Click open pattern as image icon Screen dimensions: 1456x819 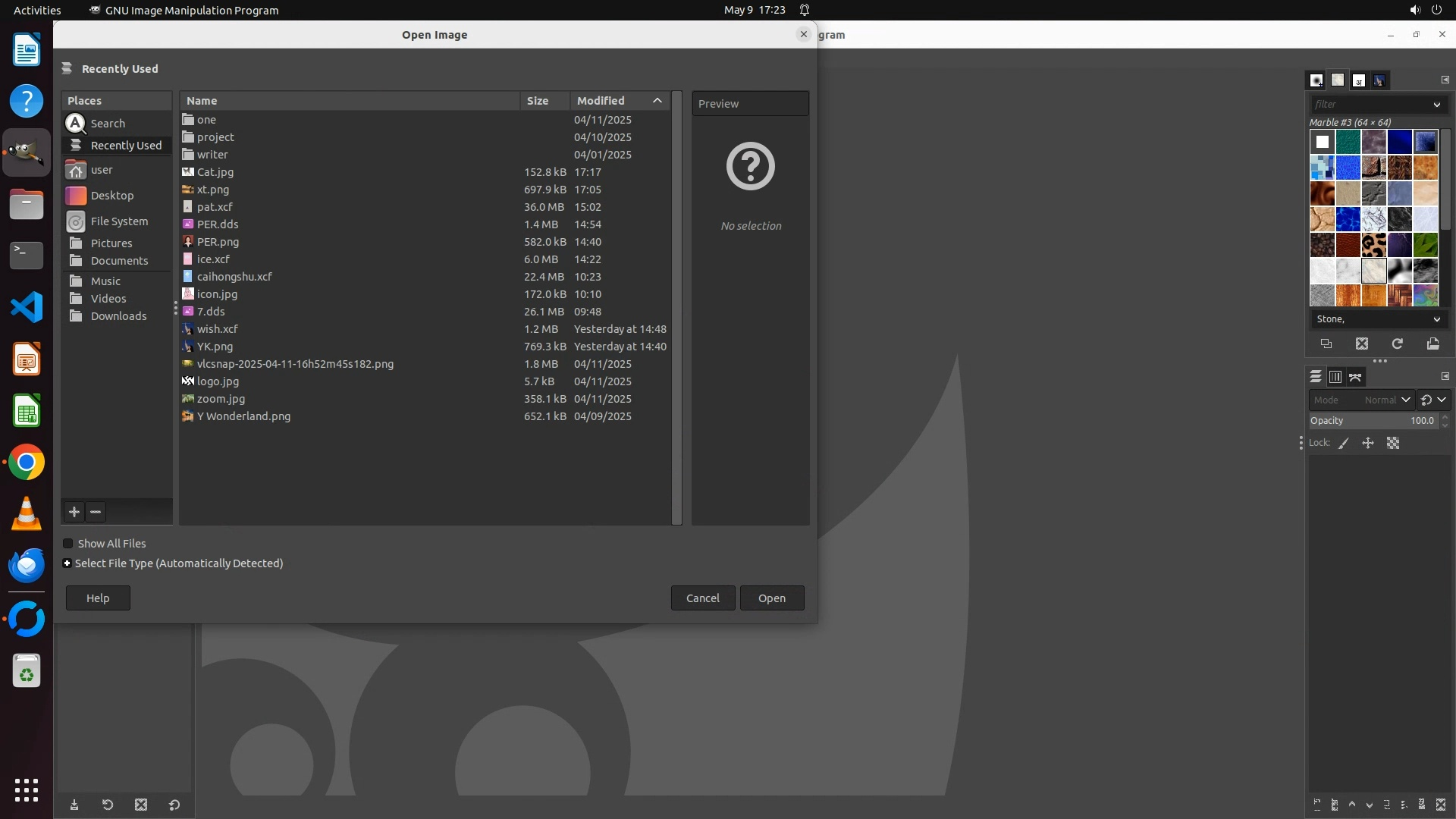pyautogui.click(x=1432, y=344)
